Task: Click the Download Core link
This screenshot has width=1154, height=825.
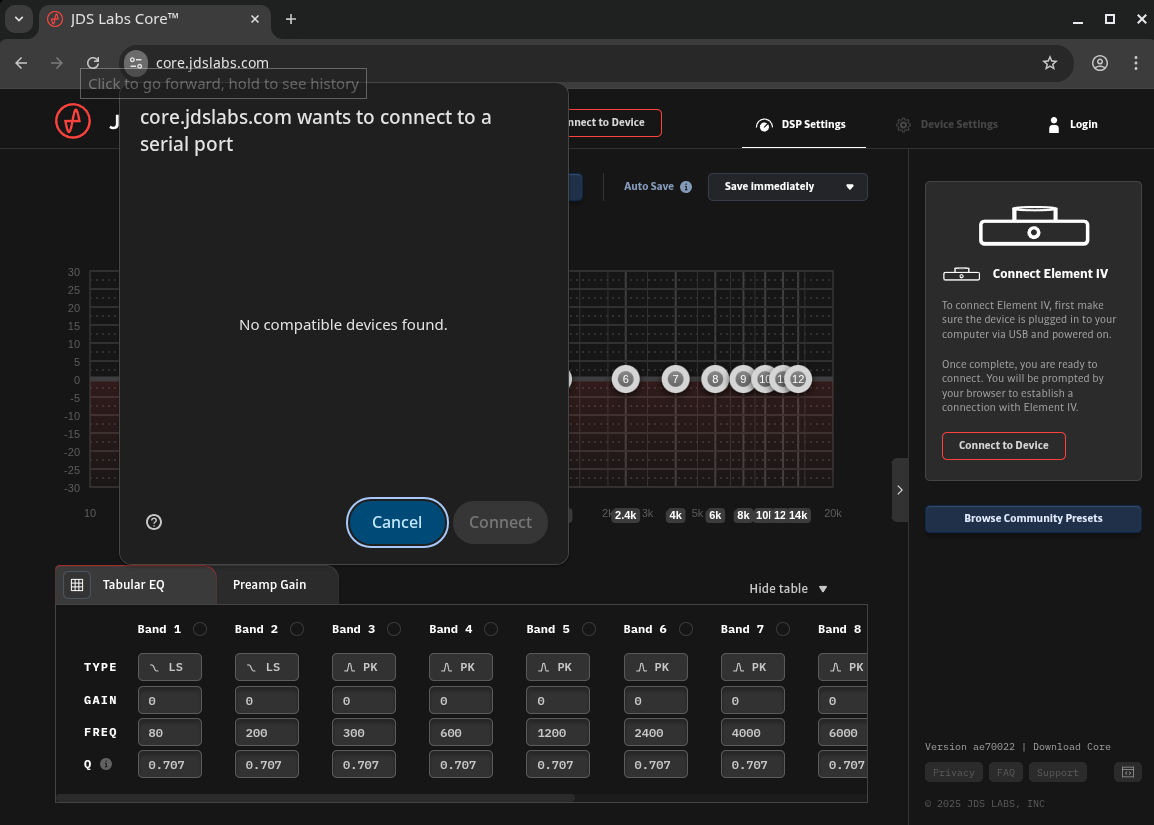Action: click(x=1072, y=747)
